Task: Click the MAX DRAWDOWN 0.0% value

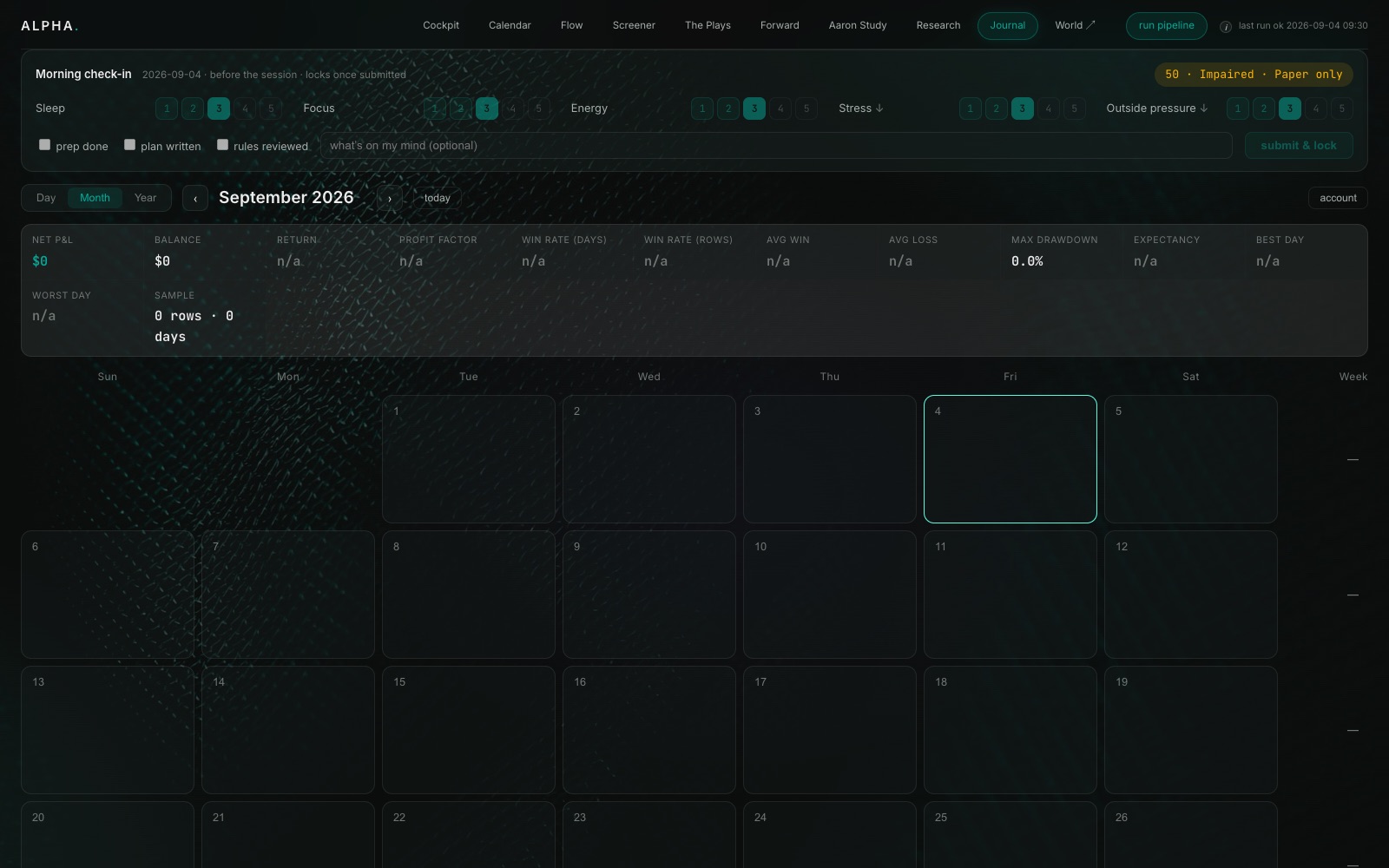Action: [x=1027, y=261]
